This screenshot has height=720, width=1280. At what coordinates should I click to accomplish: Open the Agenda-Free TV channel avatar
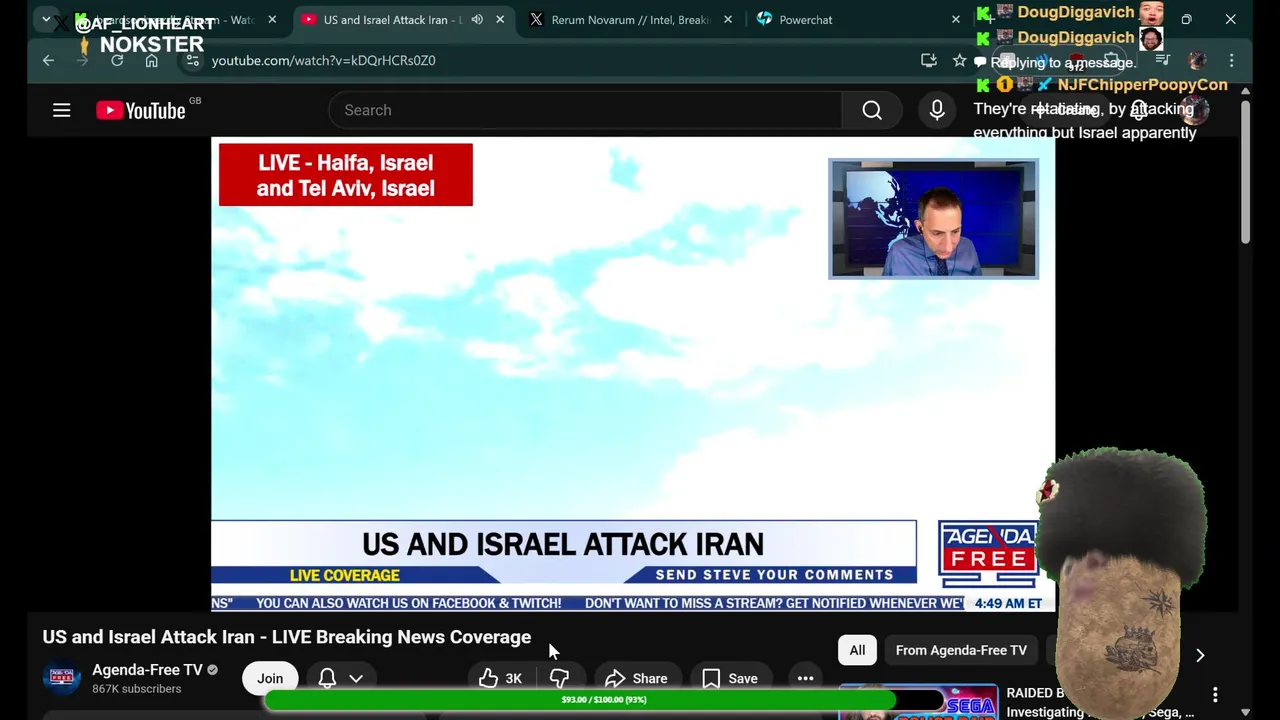click(61, 678)
